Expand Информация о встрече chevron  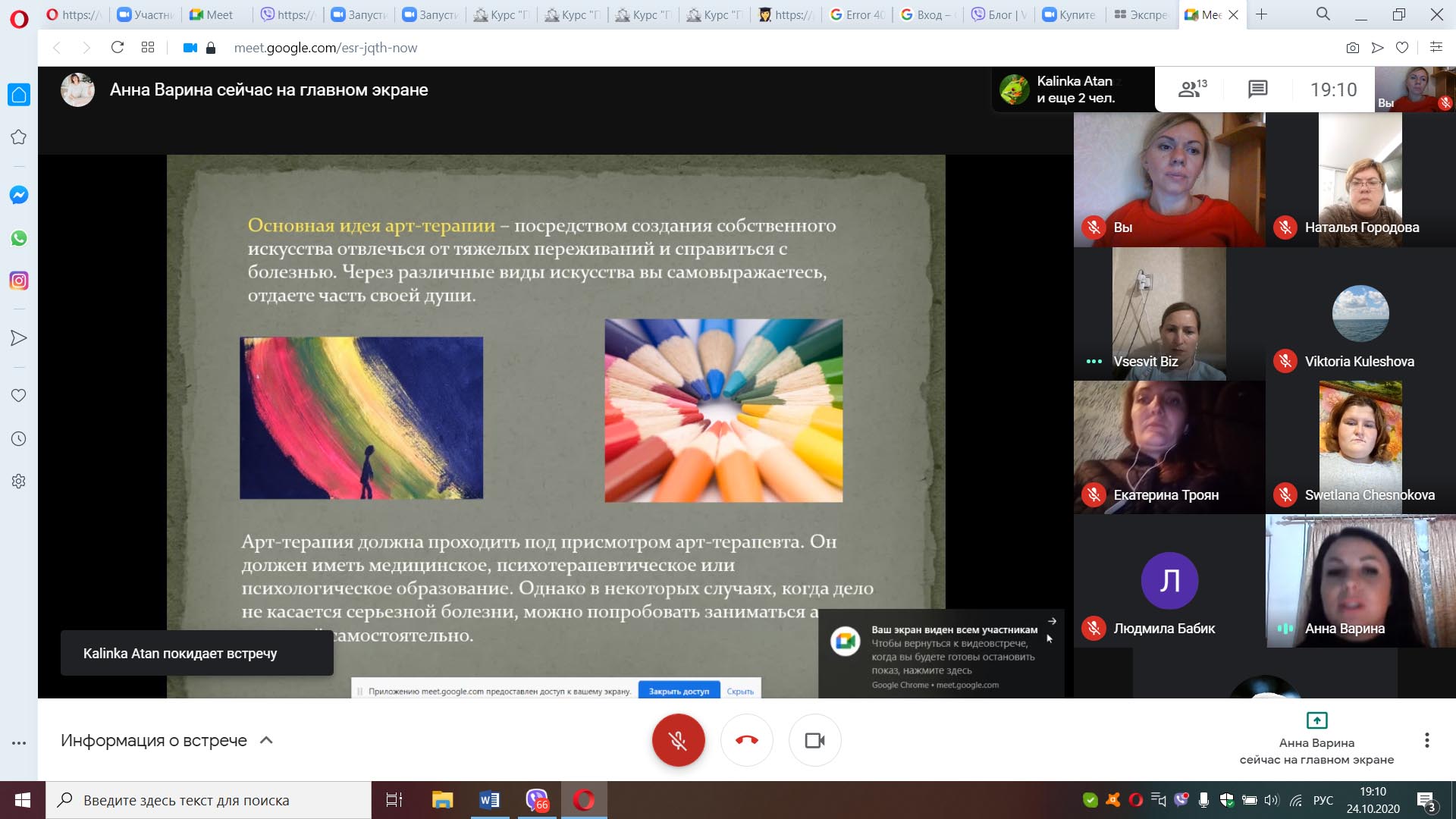click(x=266, y=740)
